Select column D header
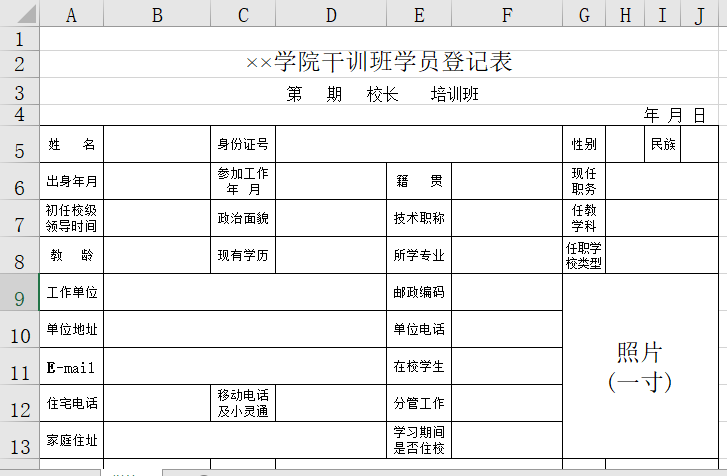This screenshot has height=476, width=727. (x=331, y=14)
